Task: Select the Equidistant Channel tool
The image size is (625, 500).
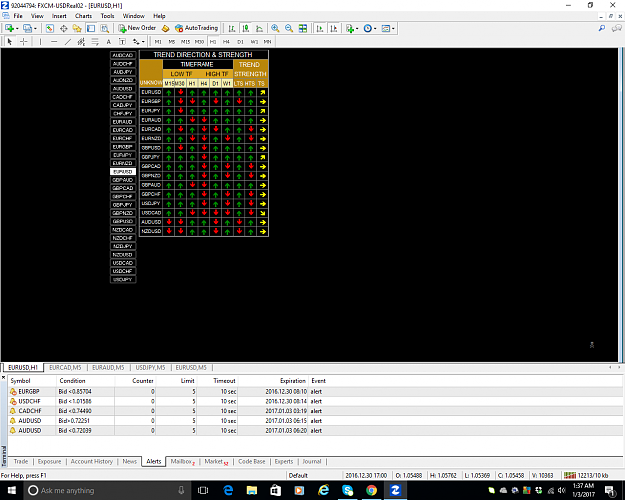Action: (81, 41)
